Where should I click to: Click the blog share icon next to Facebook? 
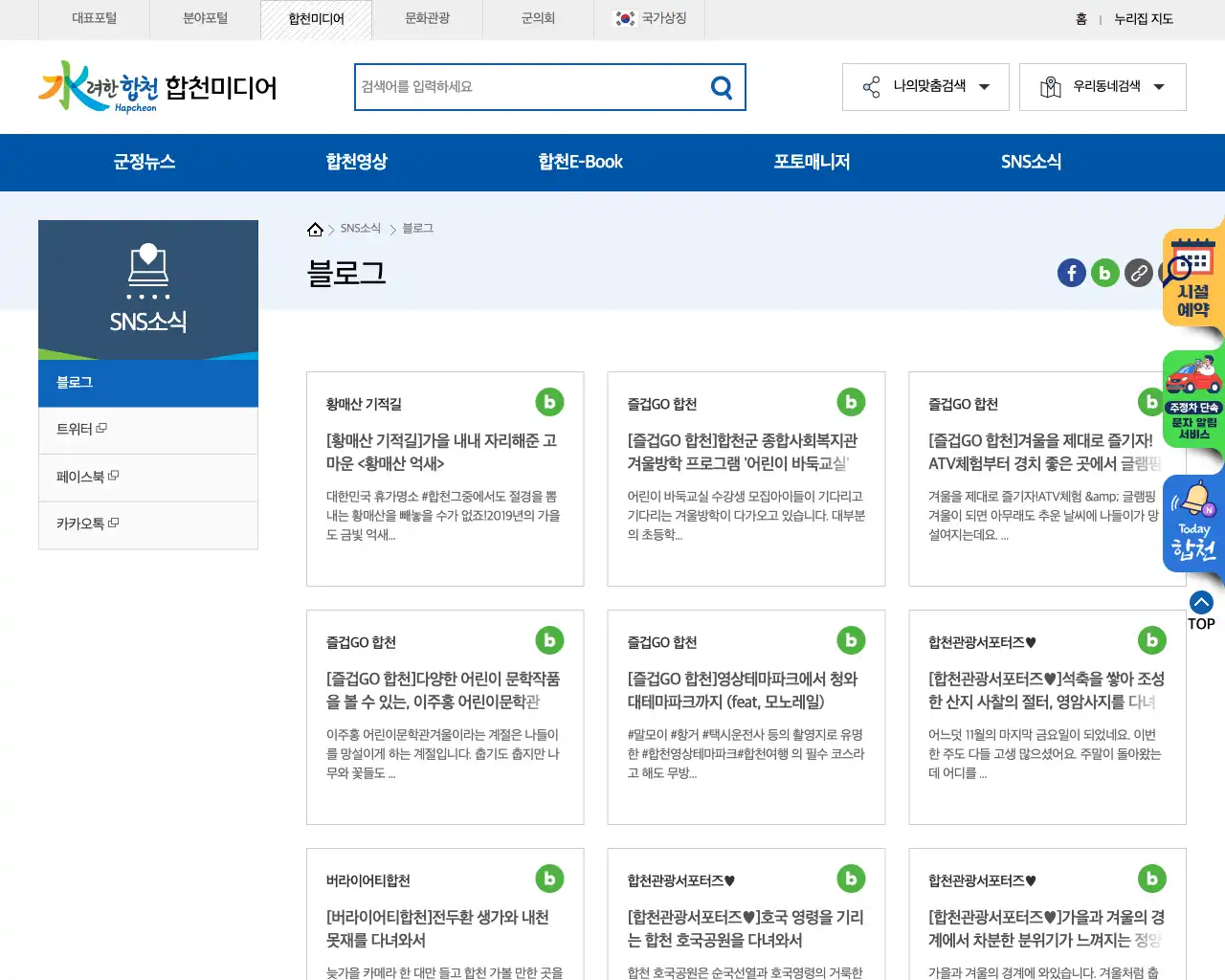1104,273
